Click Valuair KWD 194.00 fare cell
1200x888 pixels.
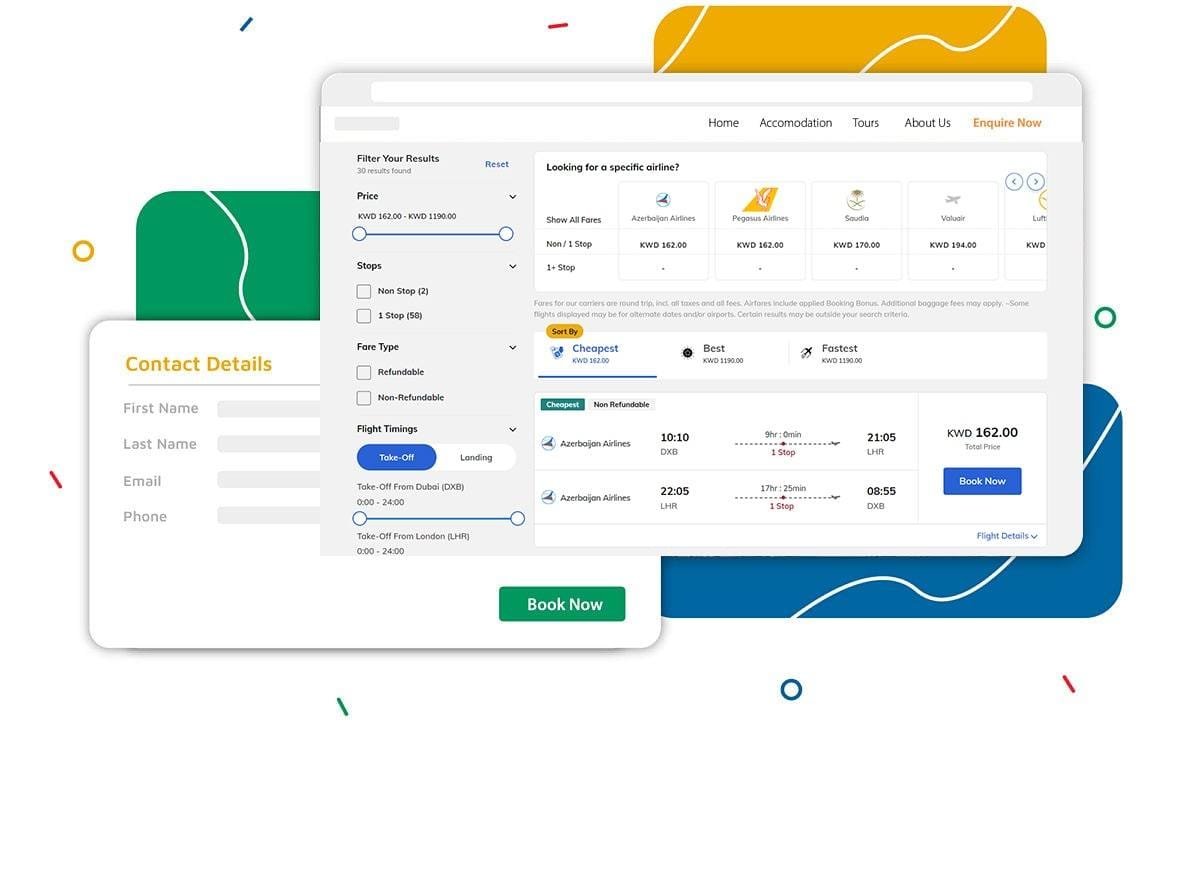coord(952,245)
